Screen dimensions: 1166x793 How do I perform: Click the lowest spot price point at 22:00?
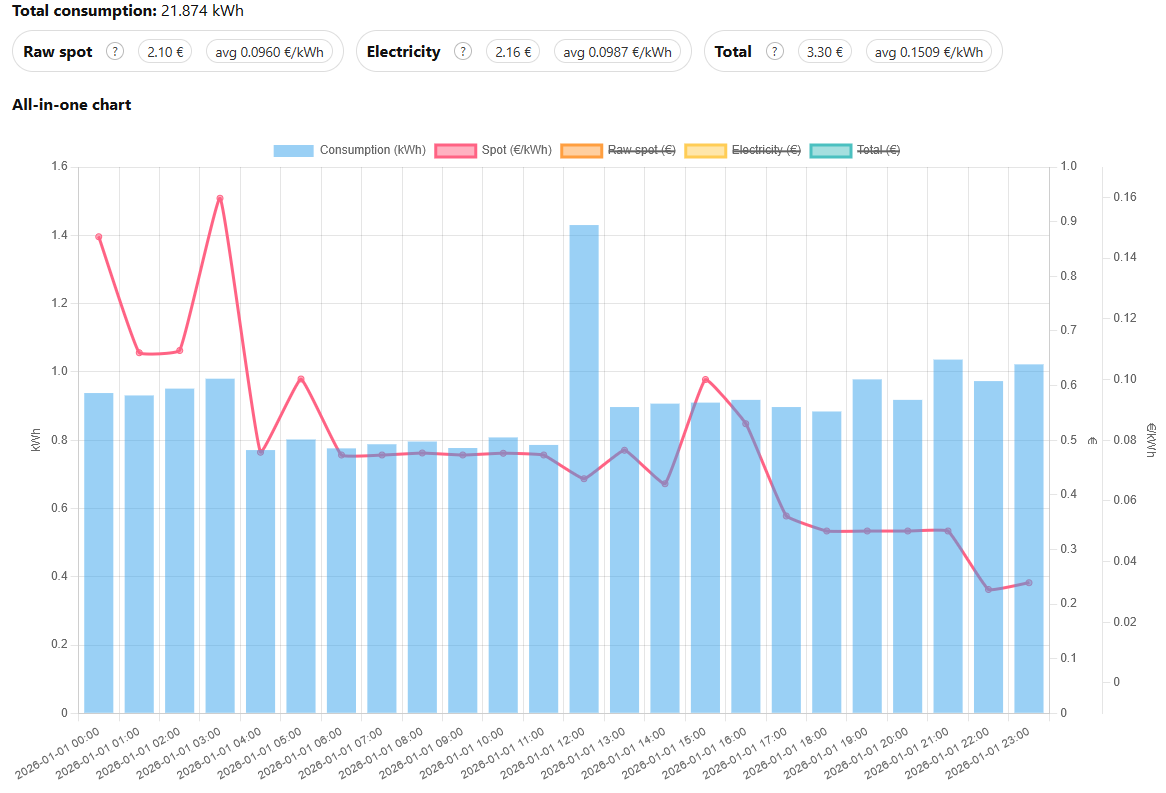988,589
